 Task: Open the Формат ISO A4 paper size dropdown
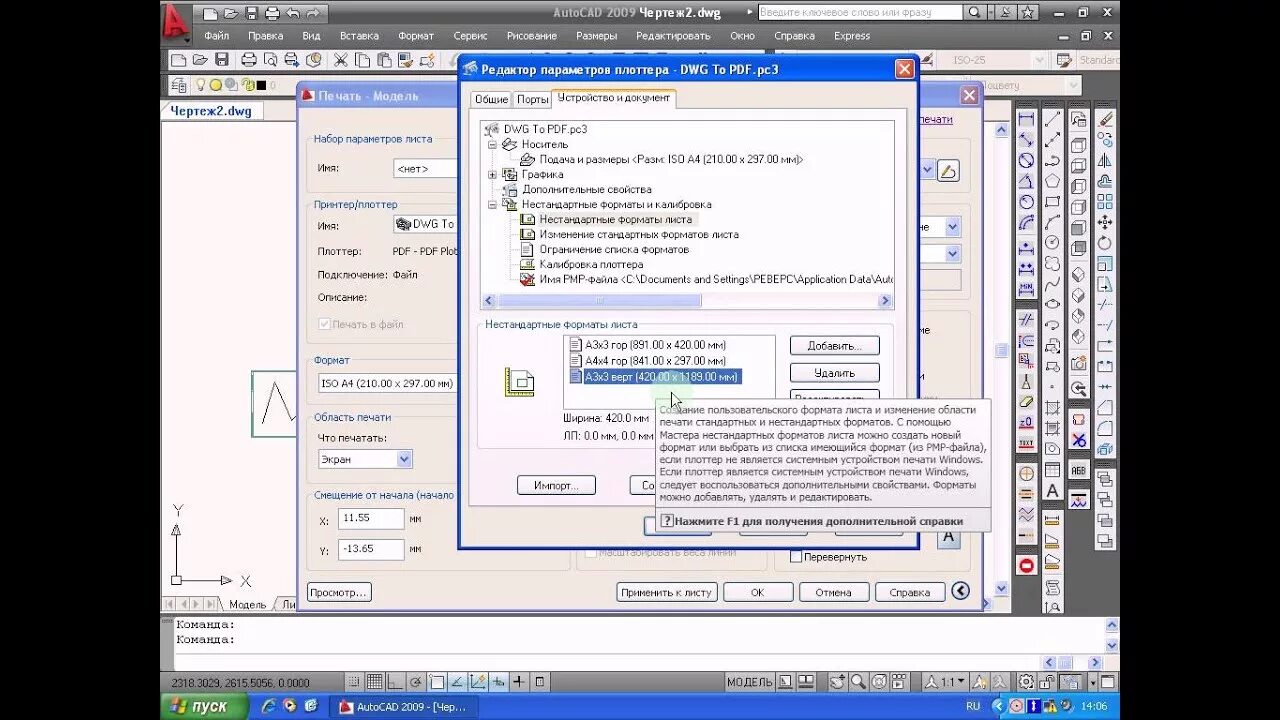(x=388, y=383)
